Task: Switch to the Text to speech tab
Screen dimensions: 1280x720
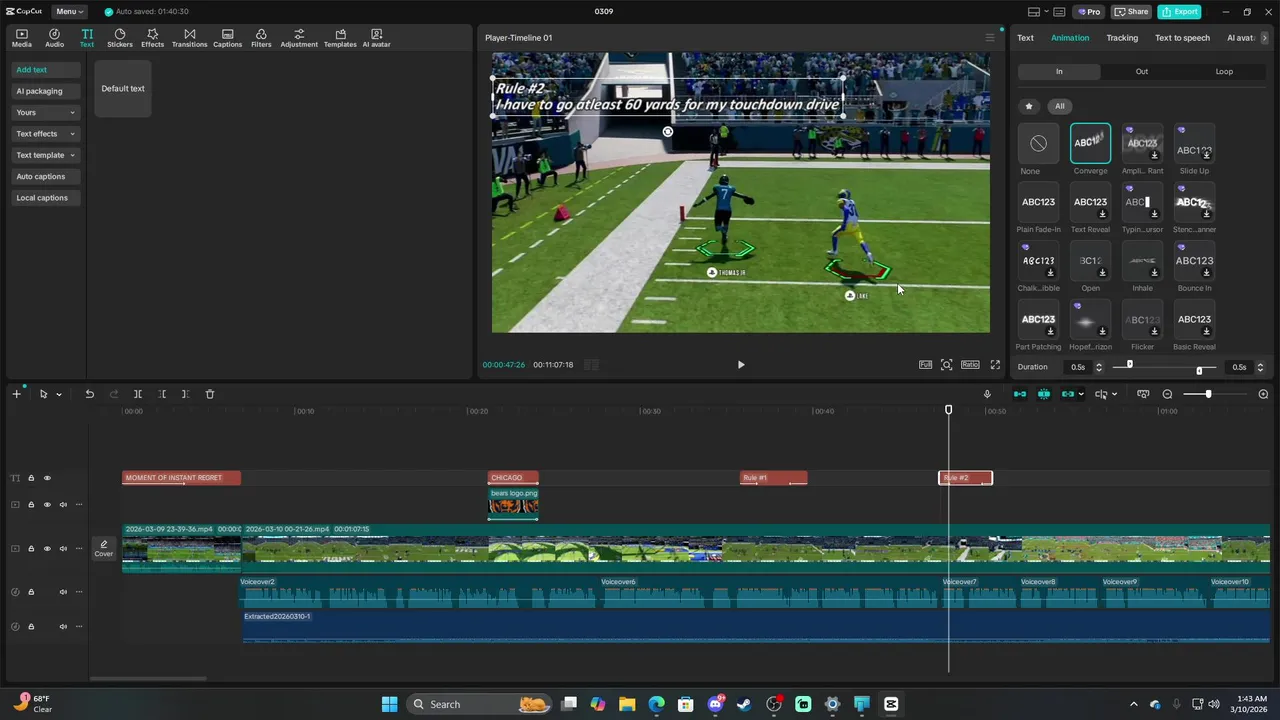Action: (x=1182, y=38)
